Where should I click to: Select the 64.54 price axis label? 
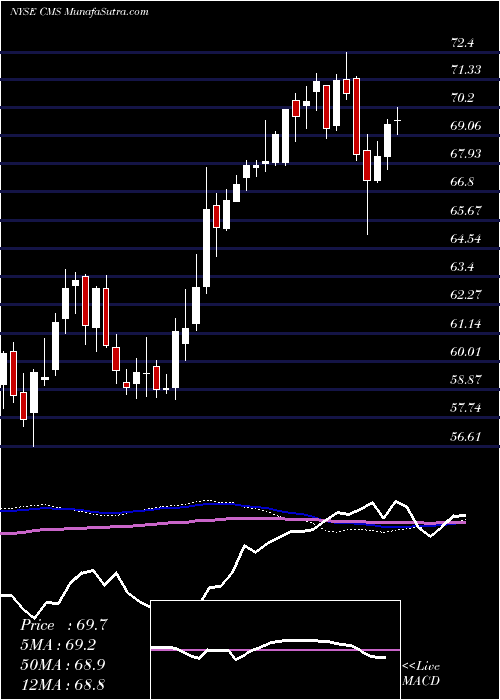click(x=467, y=239)
